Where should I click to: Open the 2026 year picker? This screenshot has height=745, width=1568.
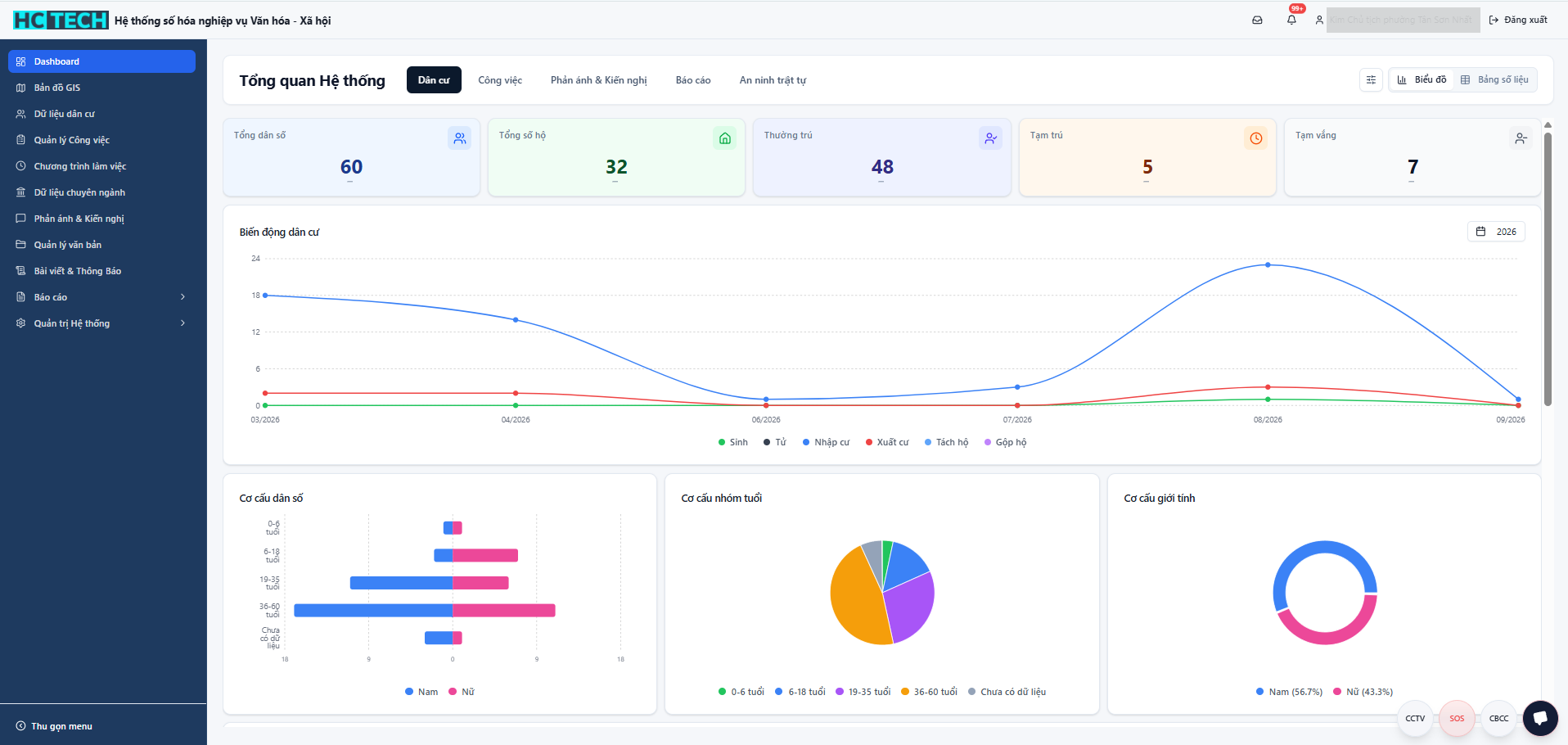1496,232
